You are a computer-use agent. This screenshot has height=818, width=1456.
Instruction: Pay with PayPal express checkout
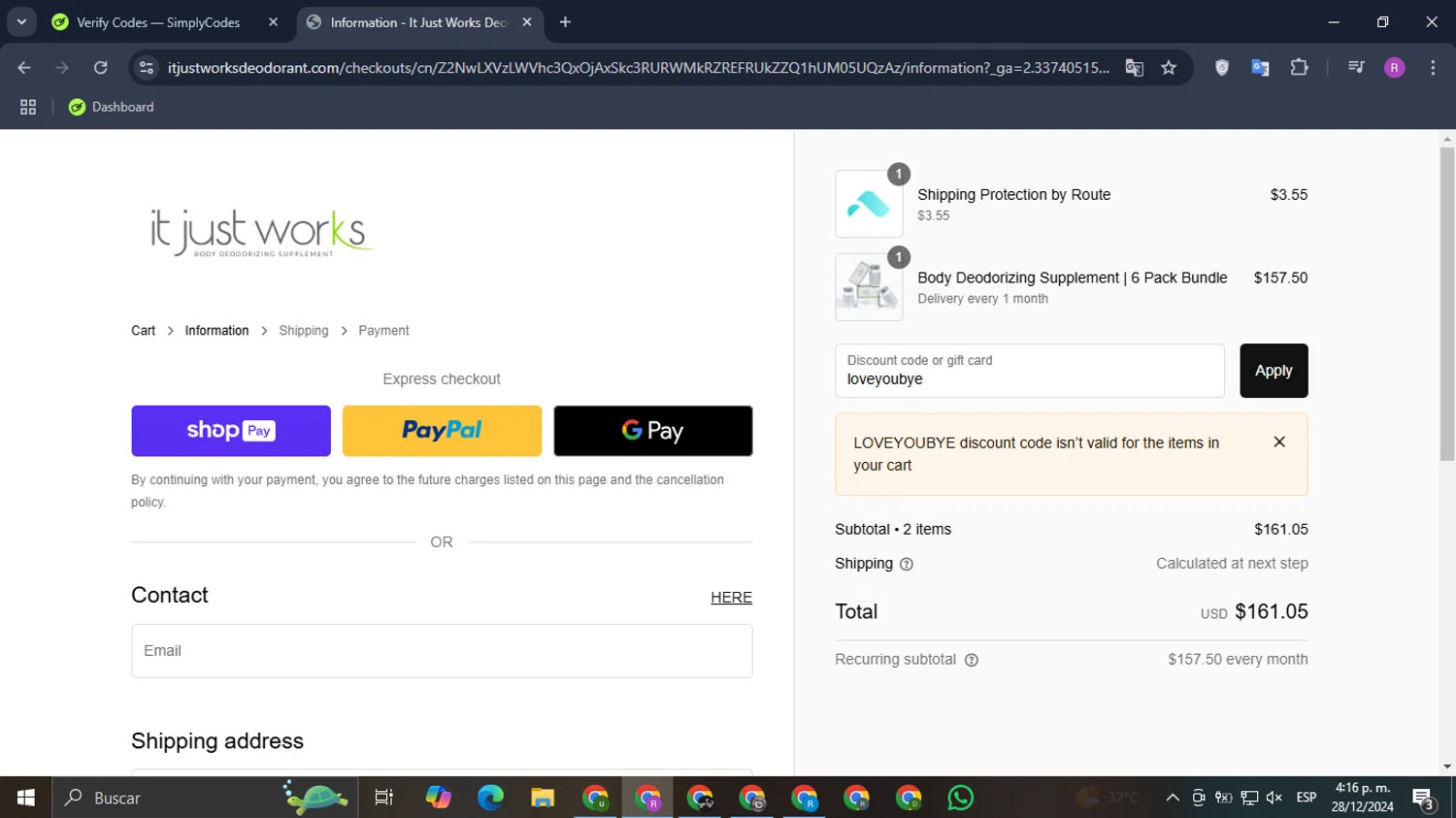(x=442, y=431)
